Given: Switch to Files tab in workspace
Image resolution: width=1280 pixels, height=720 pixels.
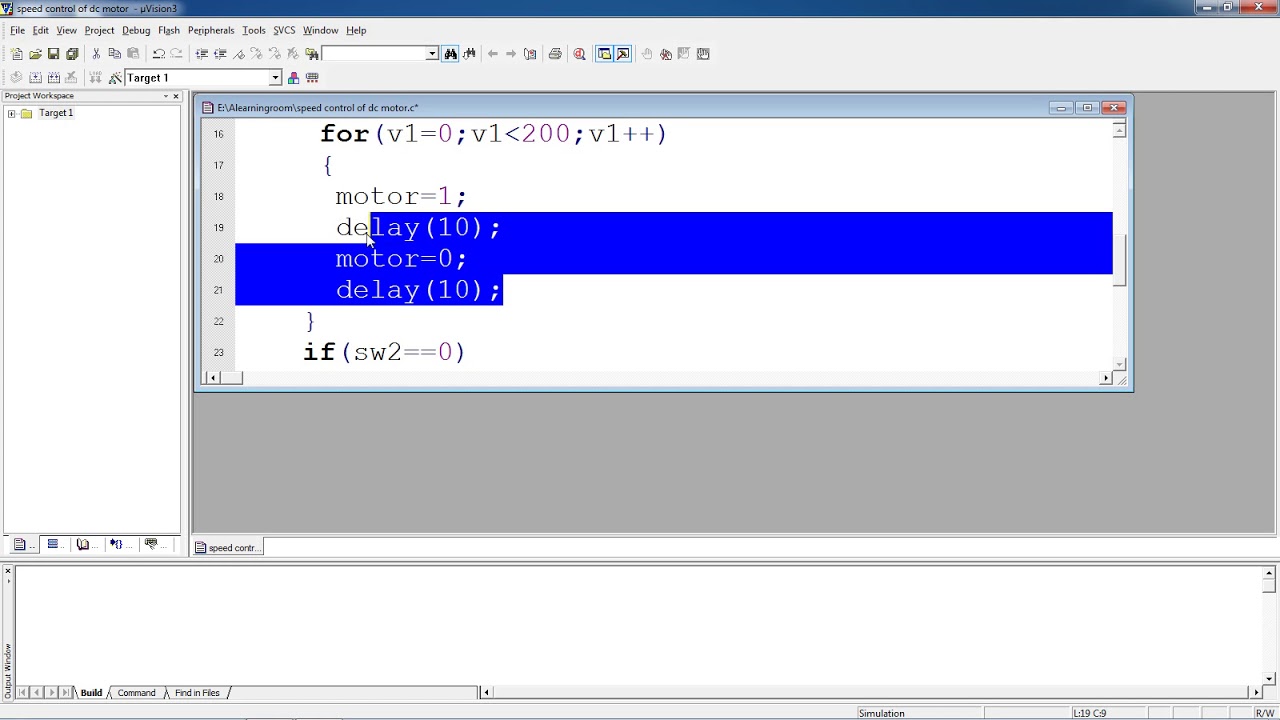Looking at the screenshot, I should [23, 545].
